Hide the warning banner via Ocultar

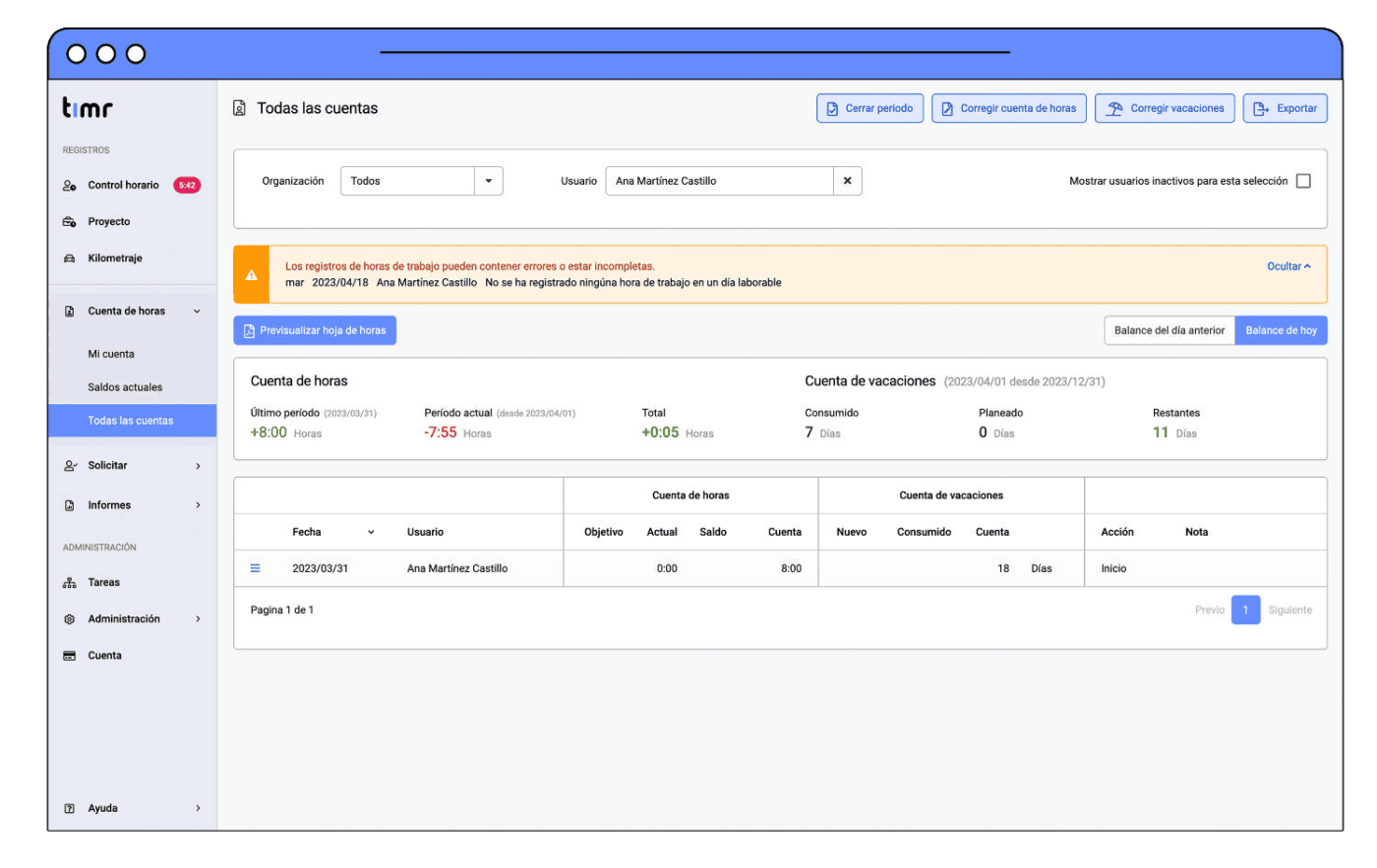click(x=1288, y=266)
